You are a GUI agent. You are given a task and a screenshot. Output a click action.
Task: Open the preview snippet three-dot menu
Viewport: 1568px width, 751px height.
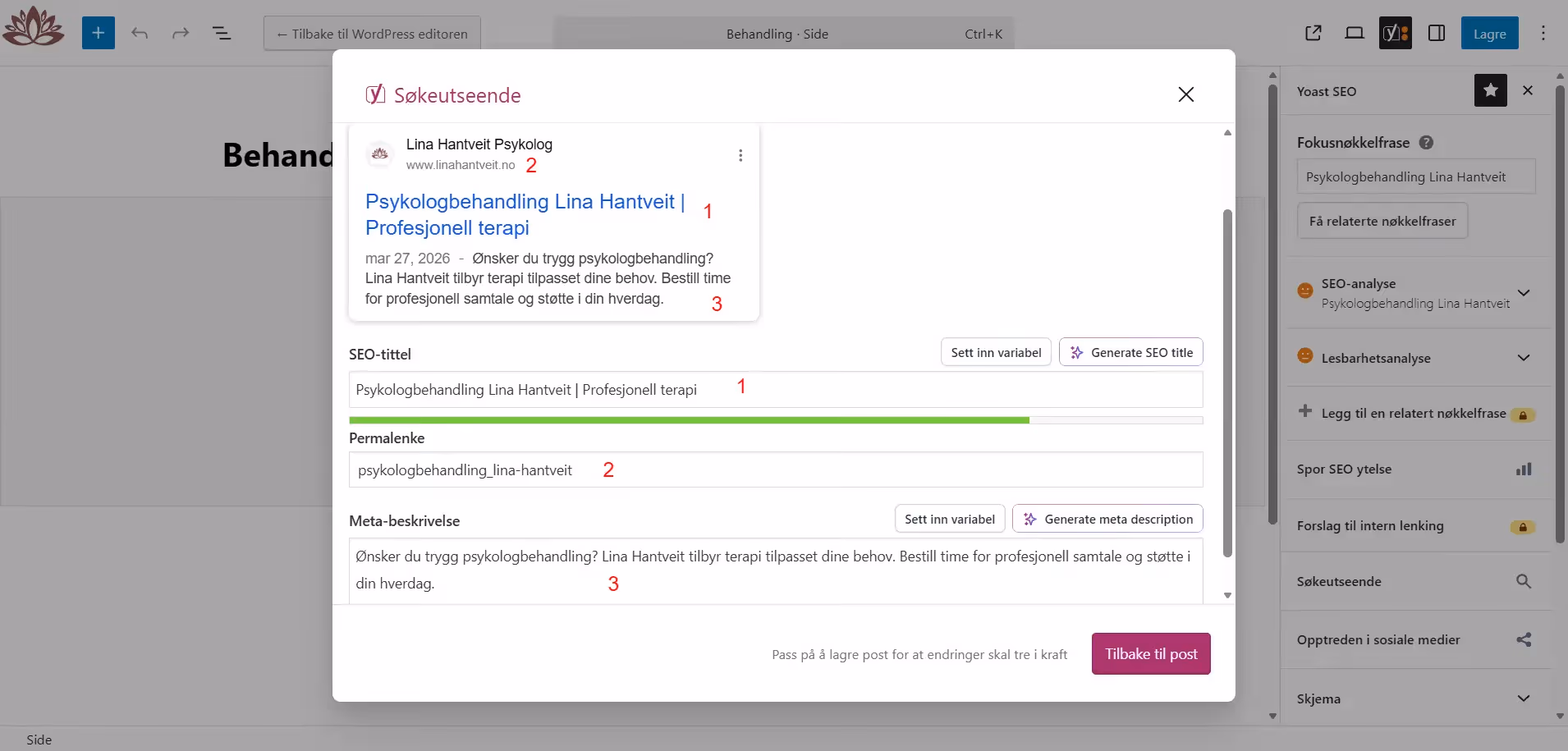coord(740,155)
